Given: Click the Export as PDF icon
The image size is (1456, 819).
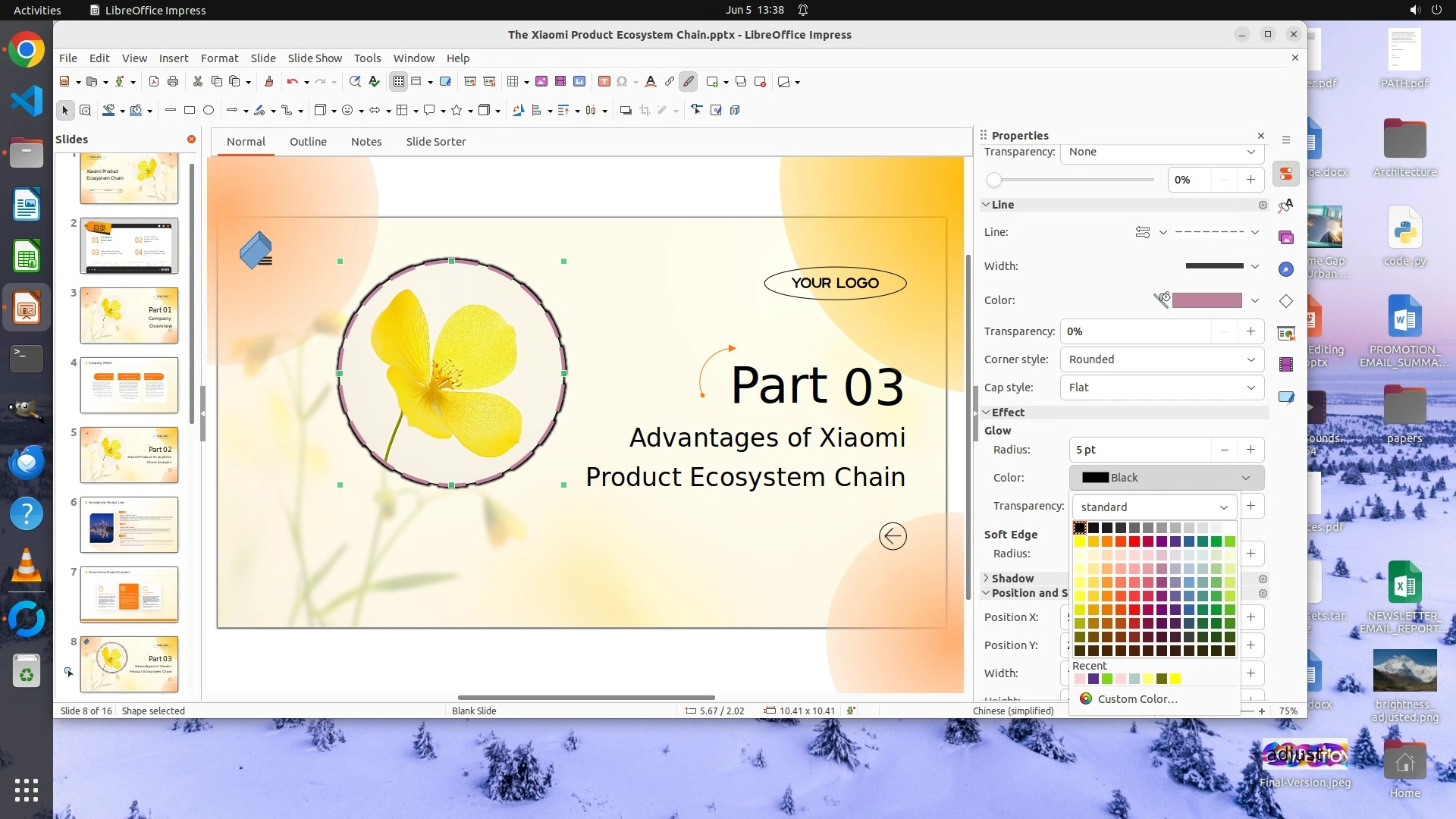Looking at the screenshot, I should [154, 82].
